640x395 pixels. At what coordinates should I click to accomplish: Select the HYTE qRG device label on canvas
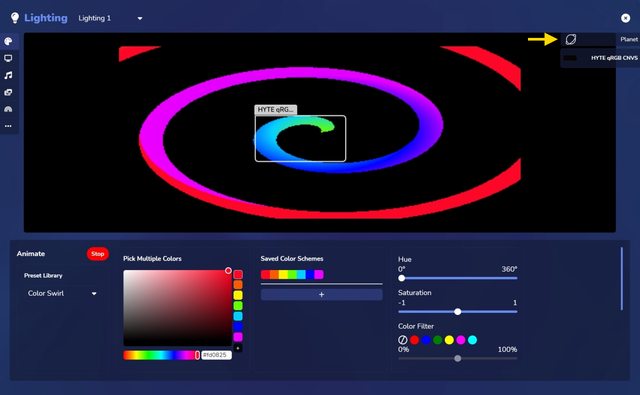click(x=276, y=109)
